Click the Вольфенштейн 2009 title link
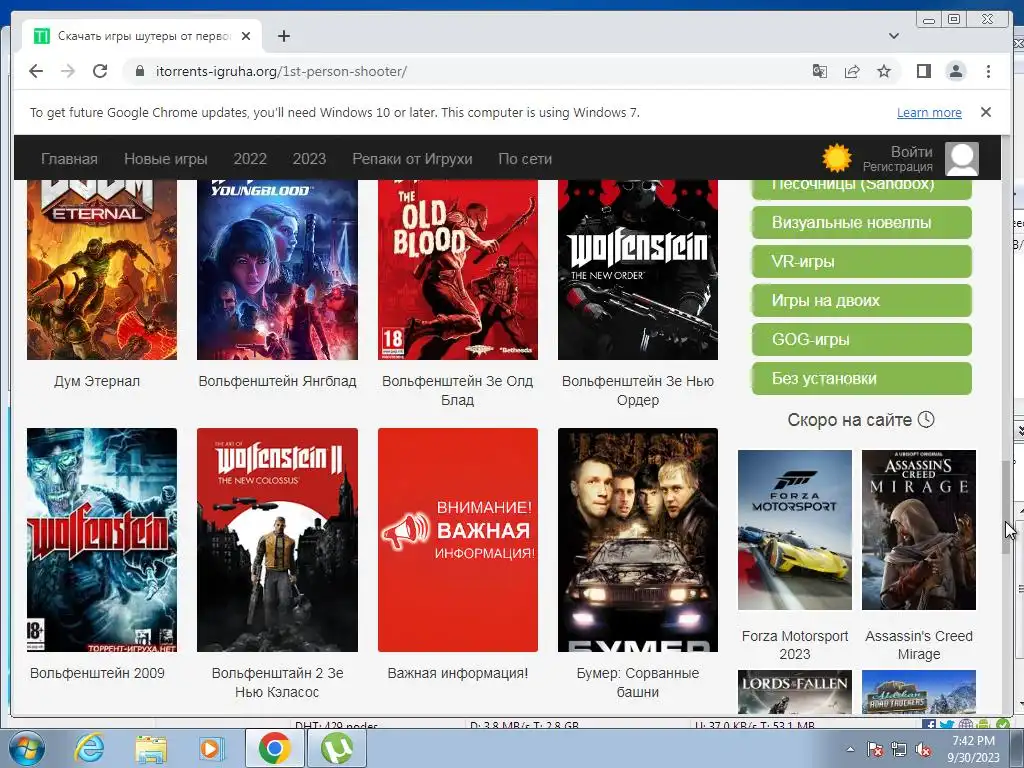The width and height of the screenshot is (1024, 768). point(97,673)
